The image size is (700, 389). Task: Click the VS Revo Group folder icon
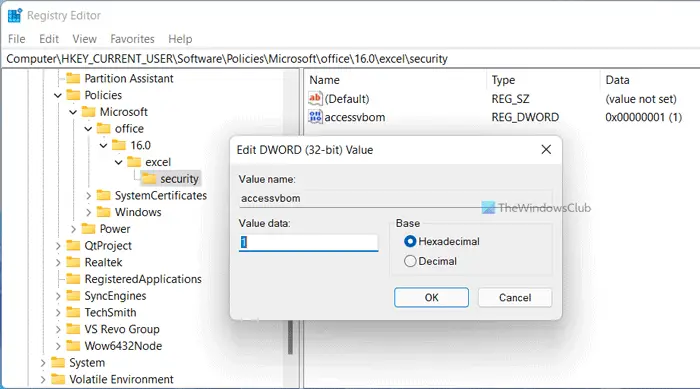coord(73,329)
